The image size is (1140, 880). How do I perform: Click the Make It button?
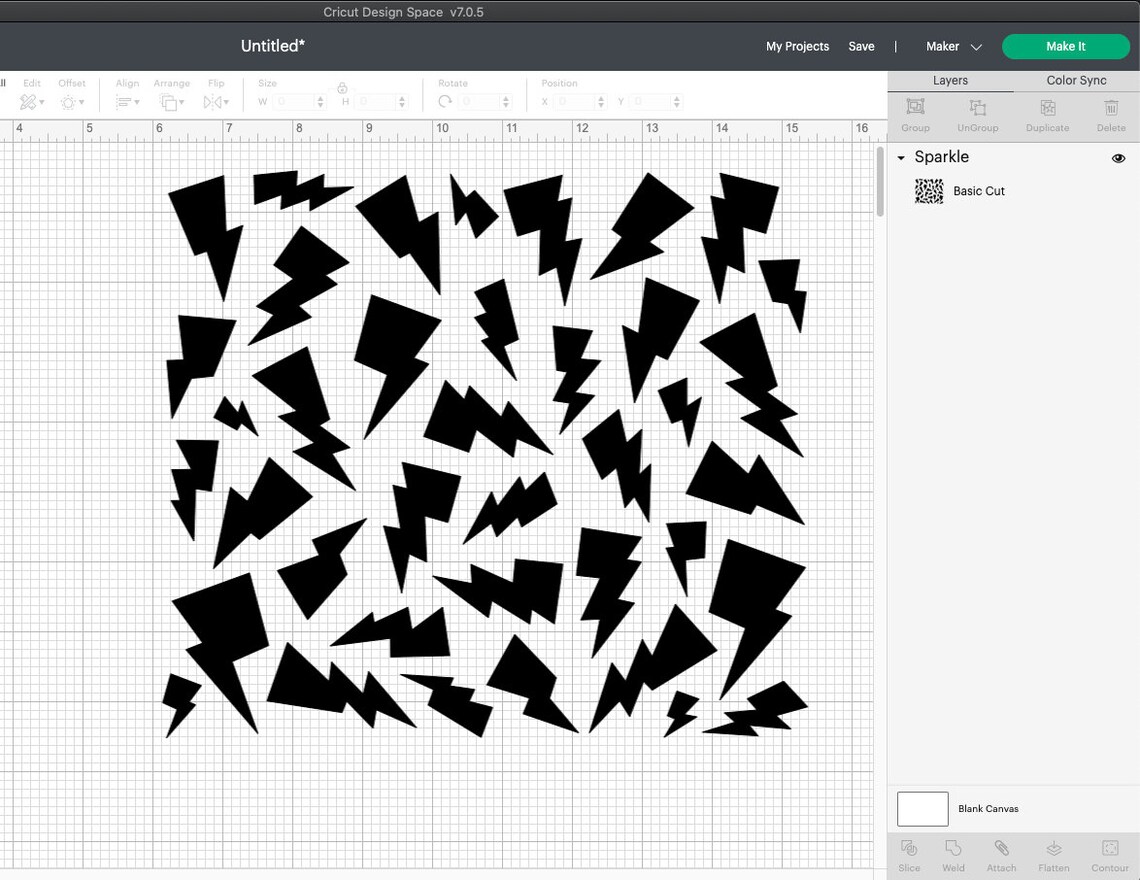1066,46
